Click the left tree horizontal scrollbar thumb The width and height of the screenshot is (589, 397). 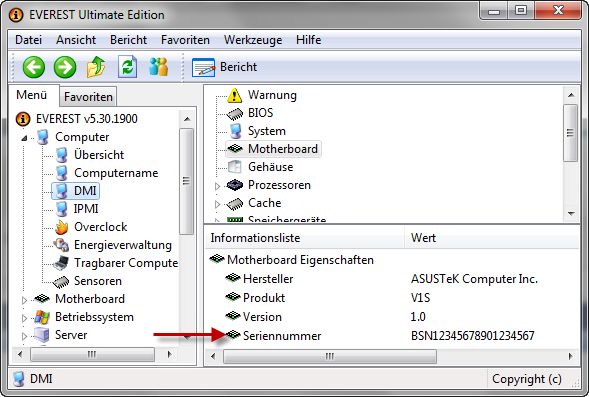click(92, 354)
